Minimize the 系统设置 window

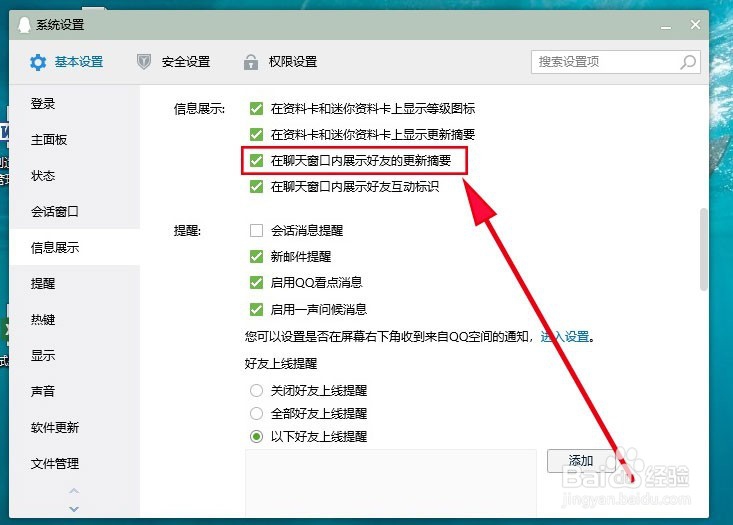pyautogui.click(x=666, y=26)
